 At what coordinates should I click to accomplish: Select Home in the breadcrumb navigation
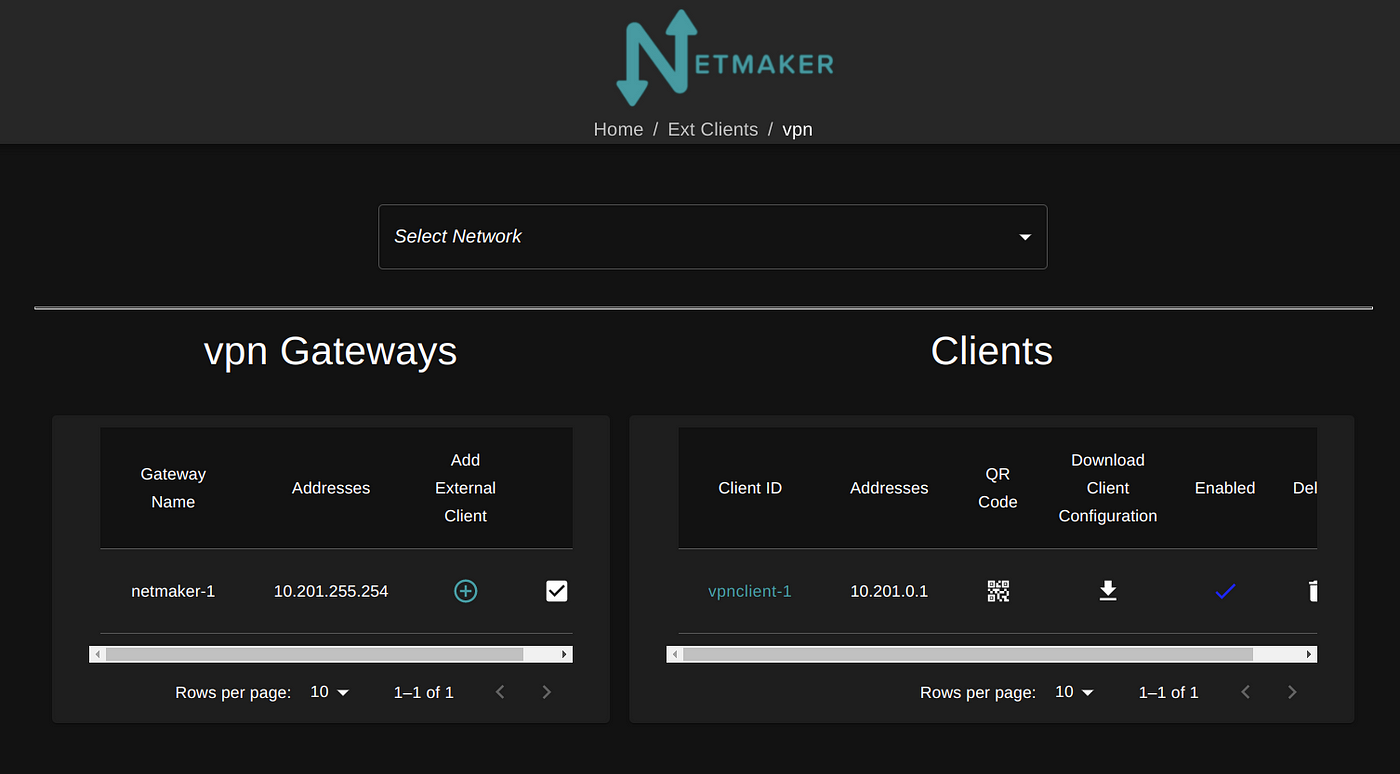coord(618,129)
